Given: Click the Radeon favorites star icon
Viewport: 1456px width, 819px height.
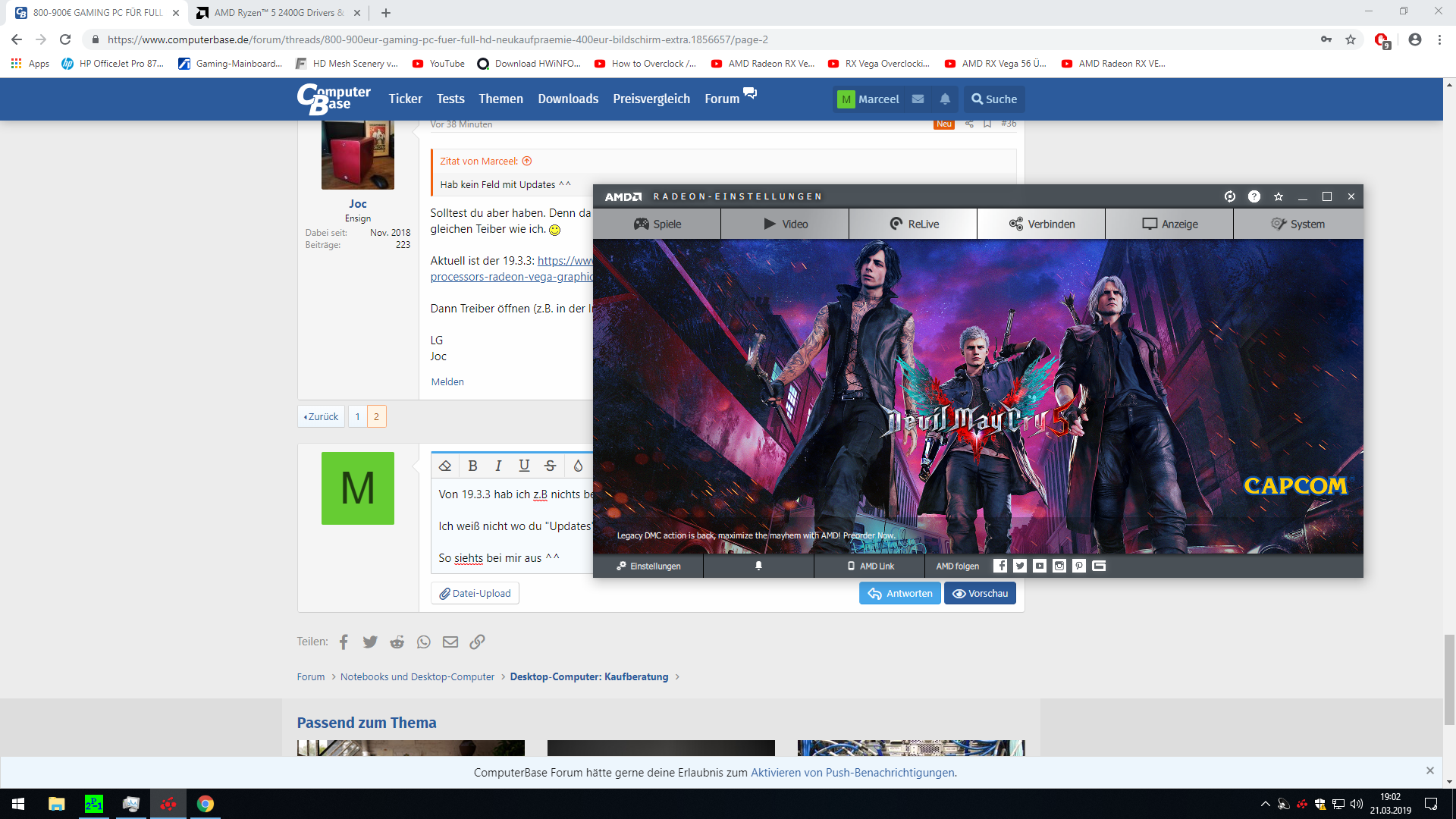Looking at the screenshot, I should coord(1279,196).
